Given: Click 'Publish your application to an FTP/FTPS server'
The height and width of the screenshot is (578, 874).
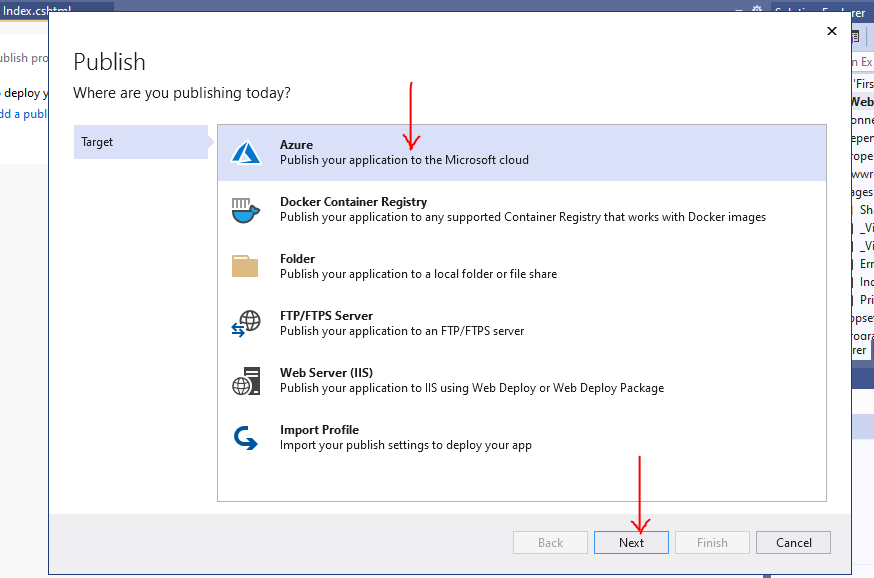Looking at the screenshot, I should (x=402, y=331).
